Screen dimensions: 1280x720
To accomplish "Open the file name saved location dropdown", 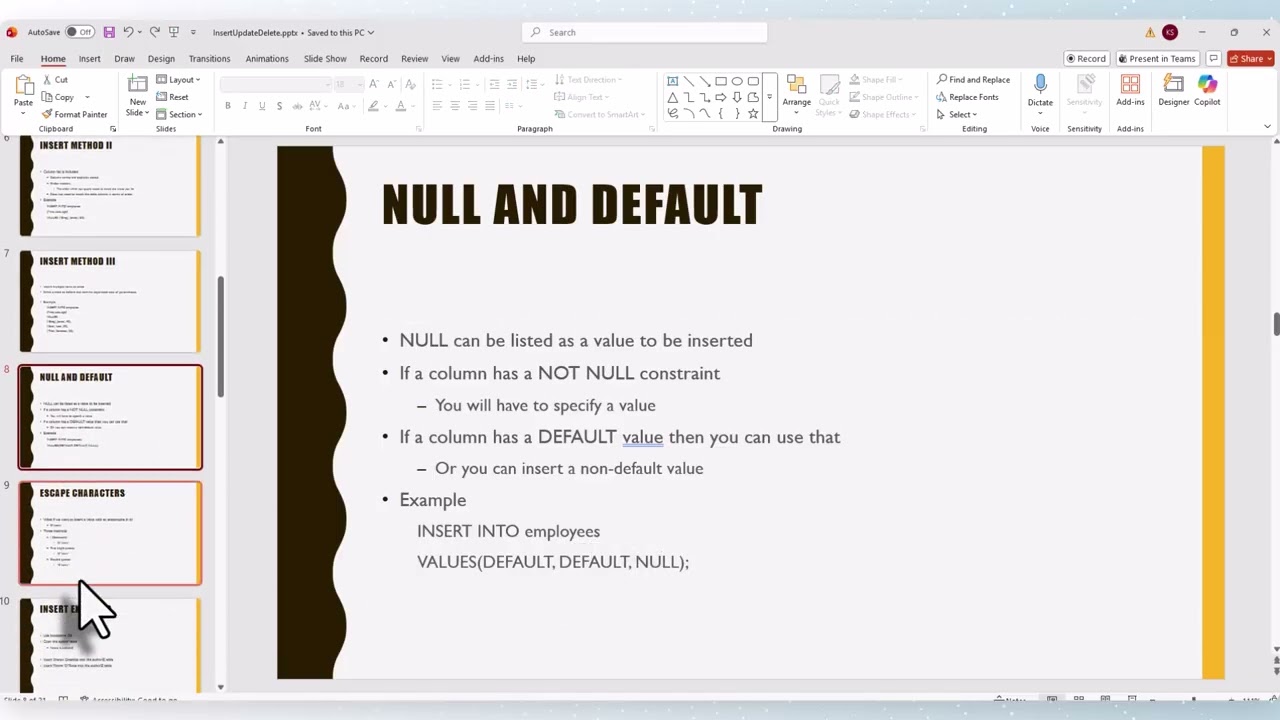I will coord(371,32).
